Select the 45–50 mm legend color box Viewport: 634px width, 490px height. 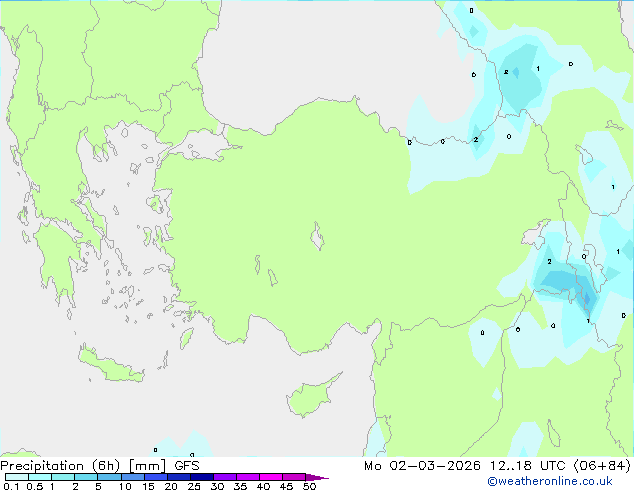pyautogui.click(x=294, y=477)
